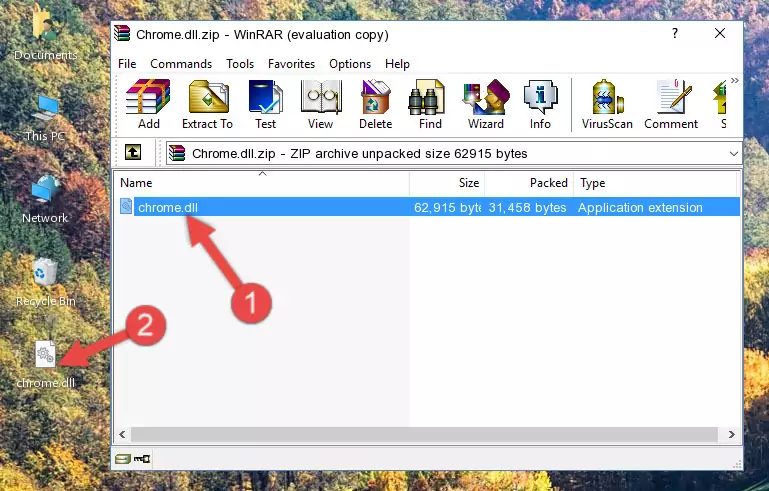Run the Test archive tool

click(265, 104)
